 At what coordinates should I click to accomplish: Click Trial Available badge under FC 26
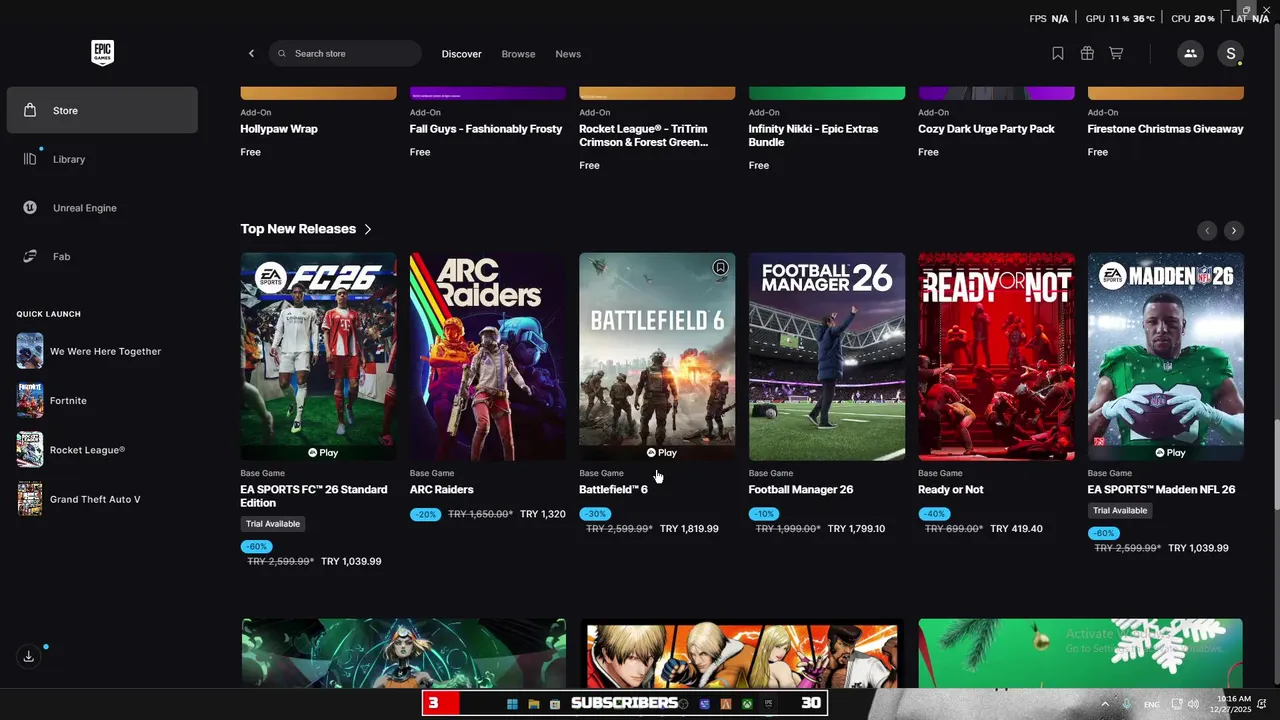coord(273,524)
